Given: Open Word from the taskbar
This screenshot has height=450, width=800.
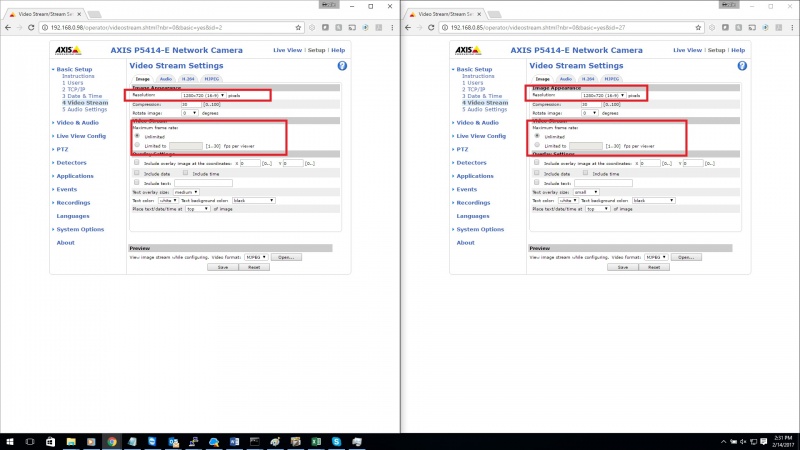Looking at the screenshot, I should [234, 441].
